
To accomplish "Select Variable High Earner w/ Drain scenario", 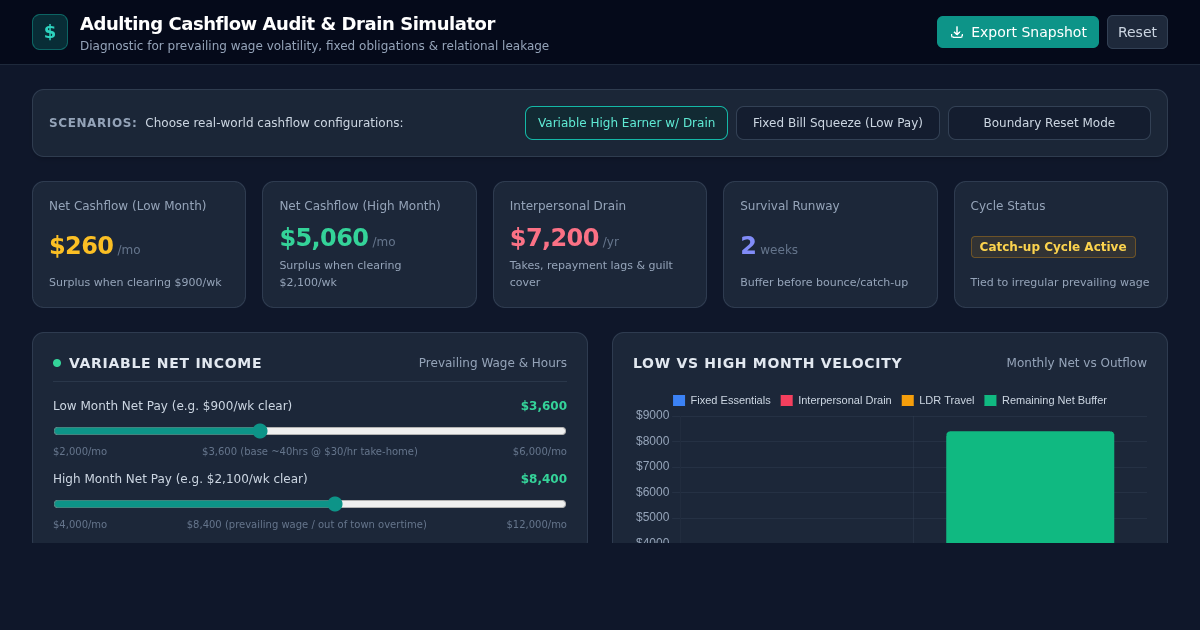I will pyautogui.click(x=626, y=123).
